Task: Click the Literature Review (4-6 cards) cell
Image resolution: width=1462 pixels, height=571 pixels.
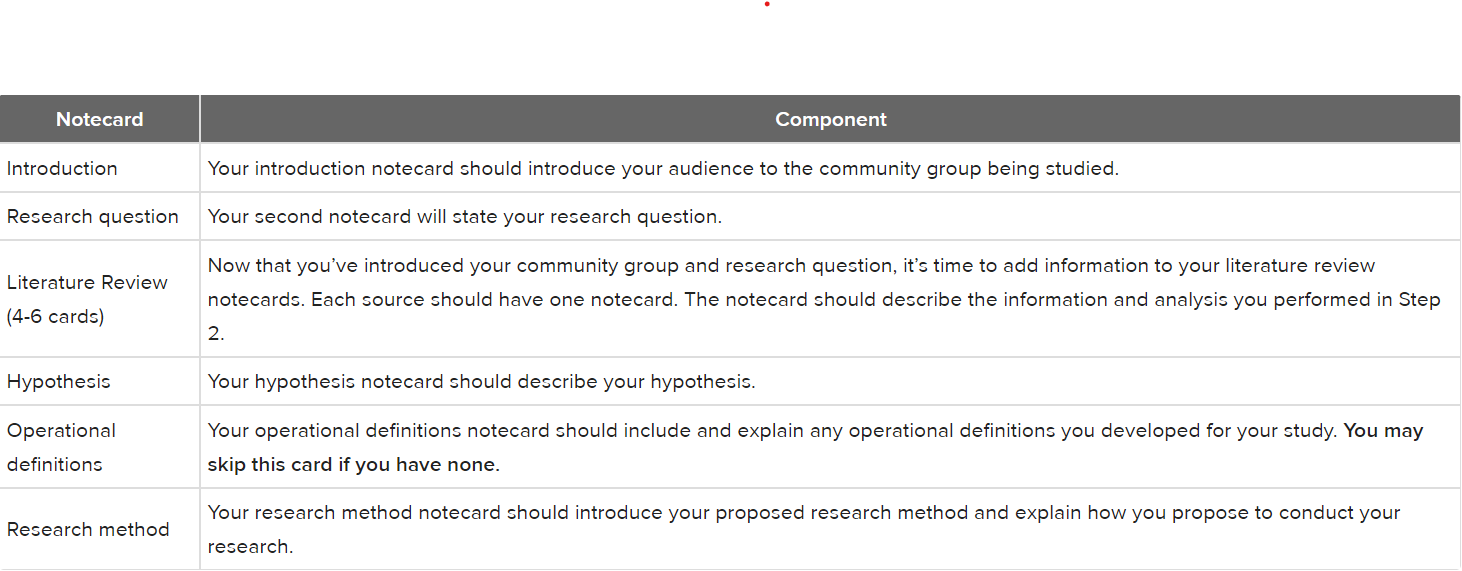Action: coord(100,299)
